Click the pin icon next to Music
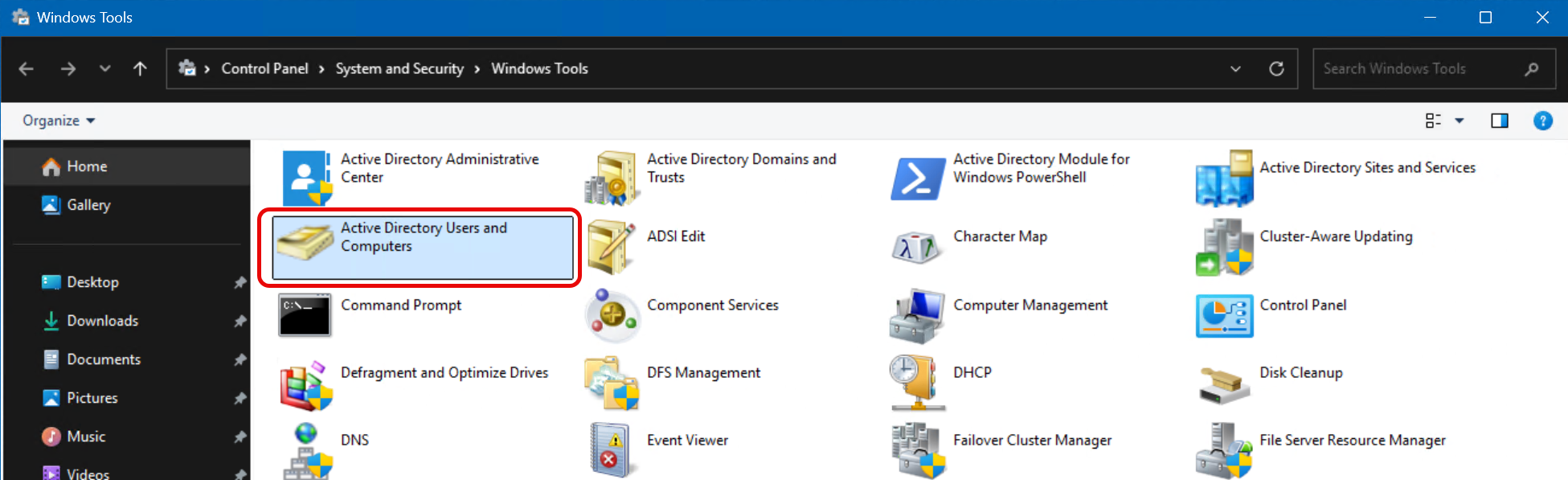The image size is (1568, 480). (239, 437)
